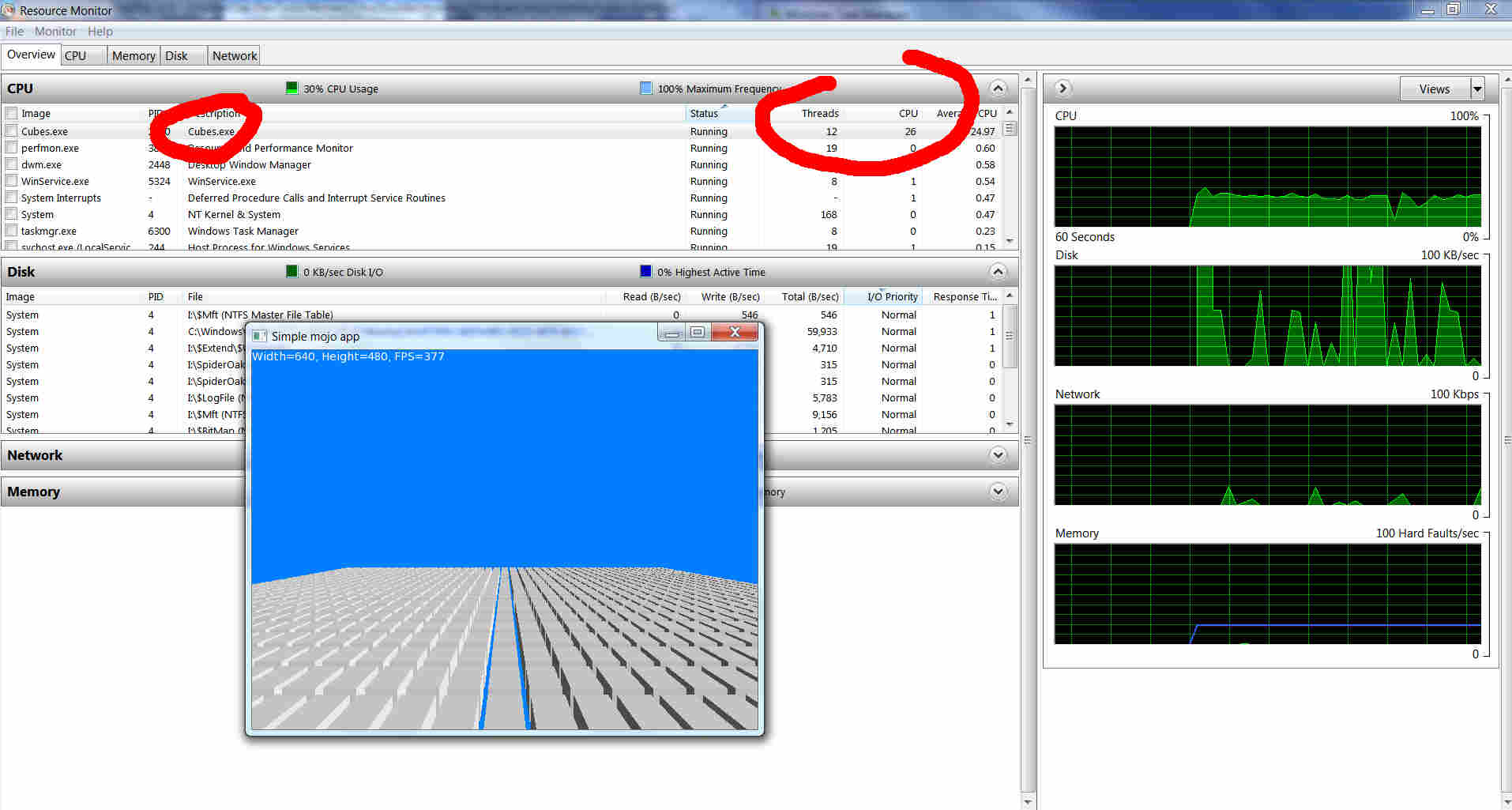Image resolution: width=1512 pixels, height=810 pixels.
Task: Open the Monitor menu
Action: click(55, 32)
